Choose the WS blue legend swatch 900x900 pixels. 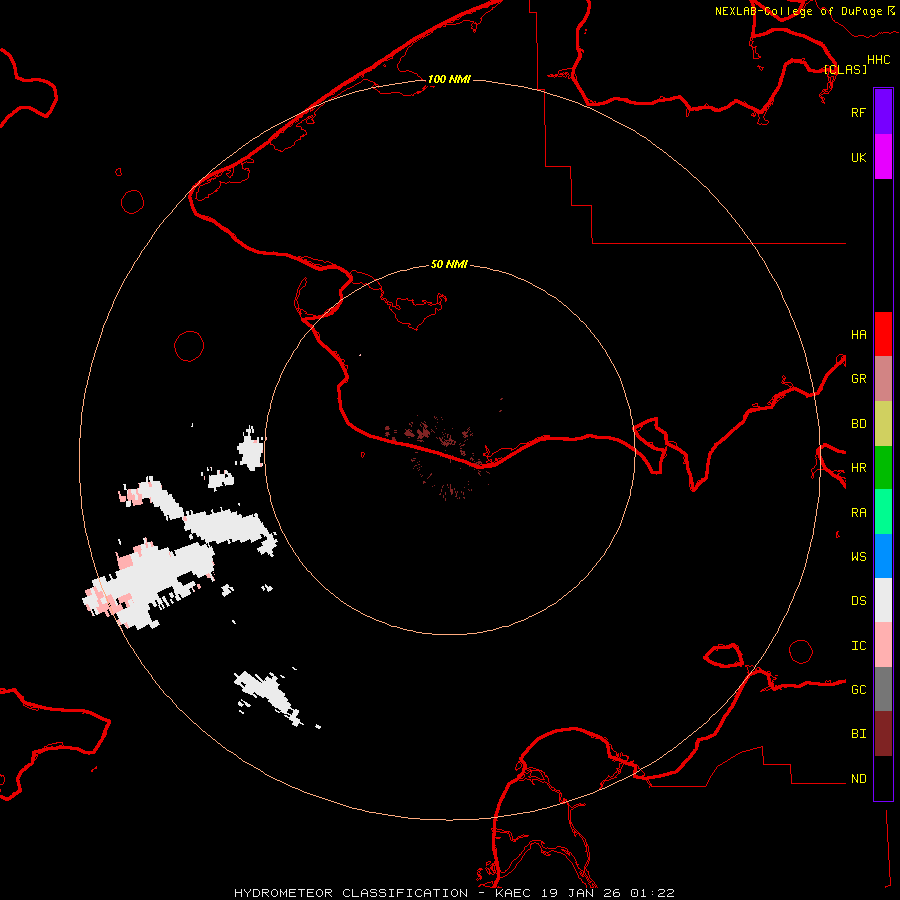(x=883, y=556)
